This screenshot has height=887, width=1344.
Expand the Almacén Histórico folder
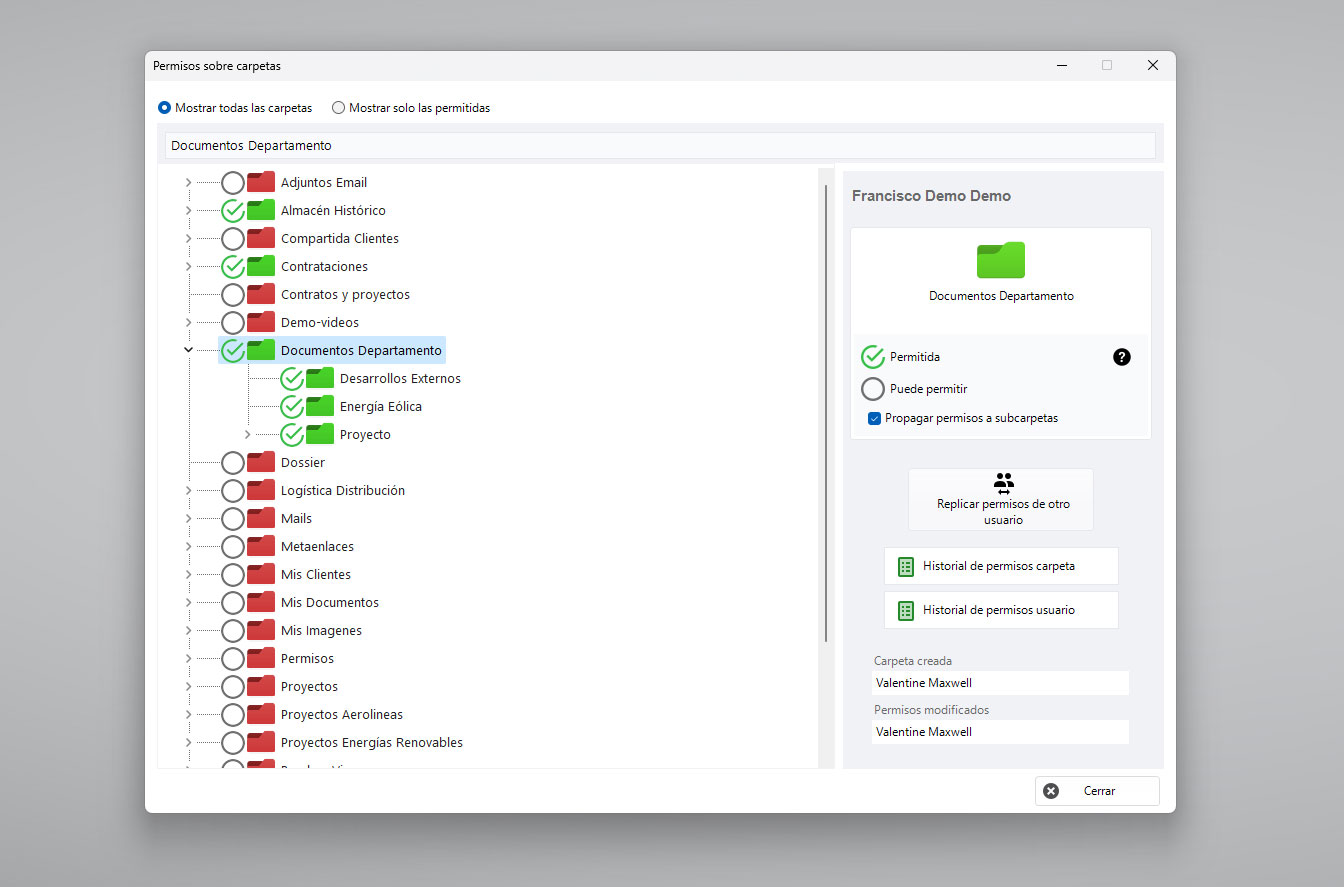pyautogui.click(x=188, y=210)
